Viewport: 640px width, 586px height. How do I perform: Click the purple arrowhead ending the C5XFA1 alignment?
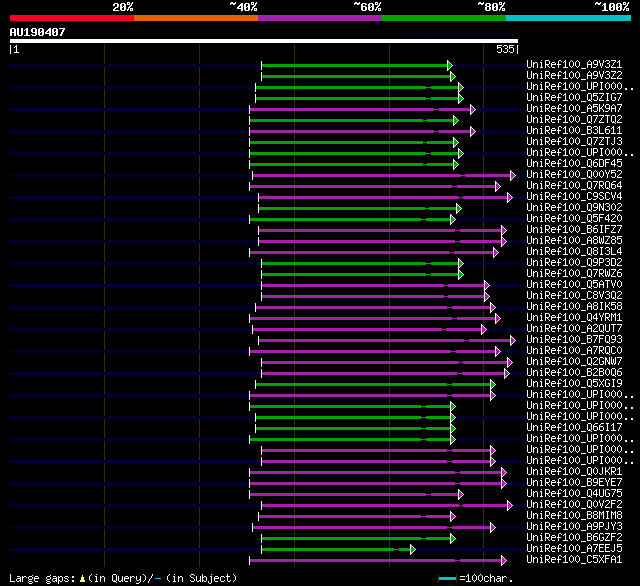pos(504,560)
